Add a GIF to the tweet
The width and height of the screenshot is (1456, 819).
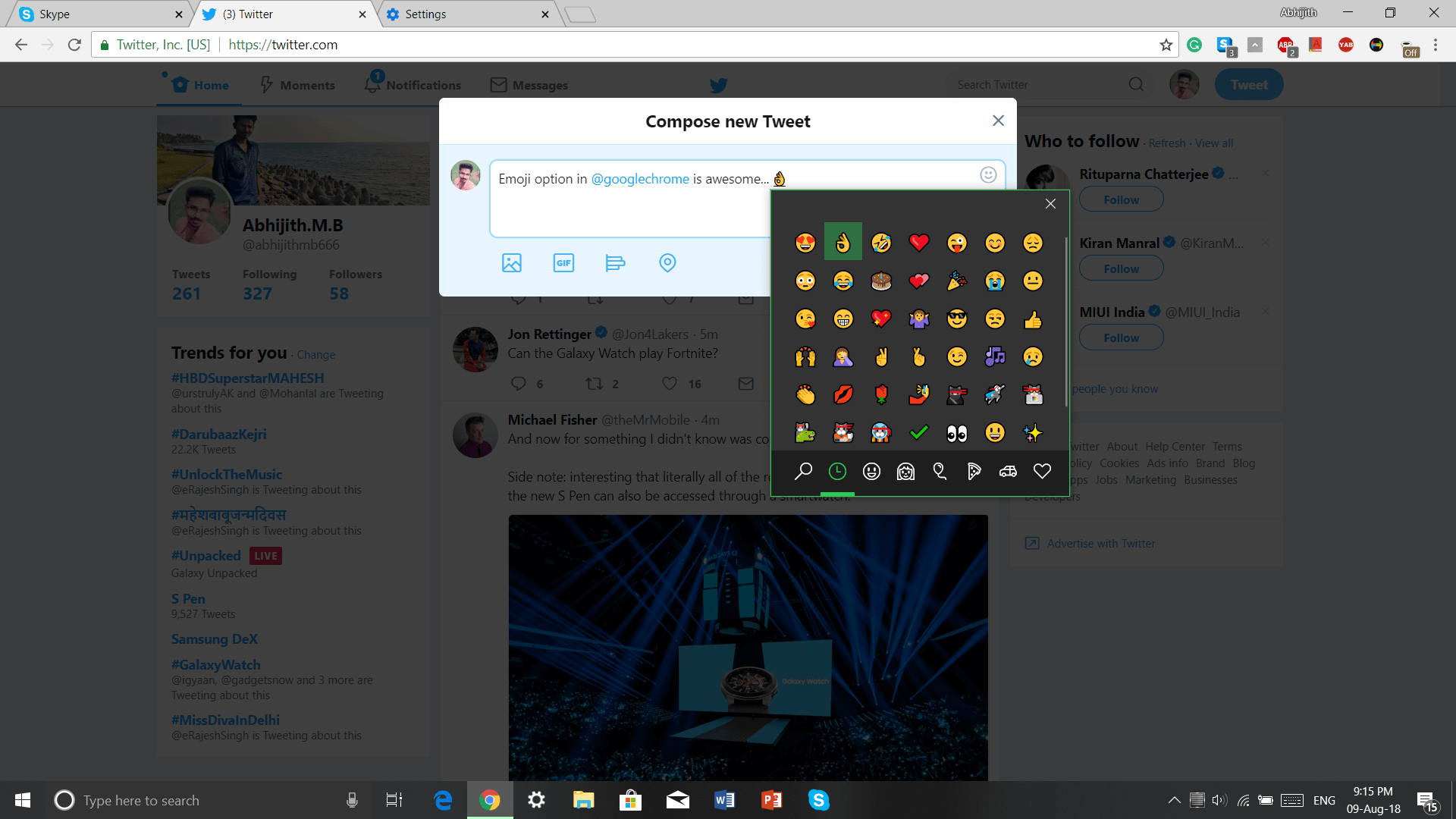point(563,263)
